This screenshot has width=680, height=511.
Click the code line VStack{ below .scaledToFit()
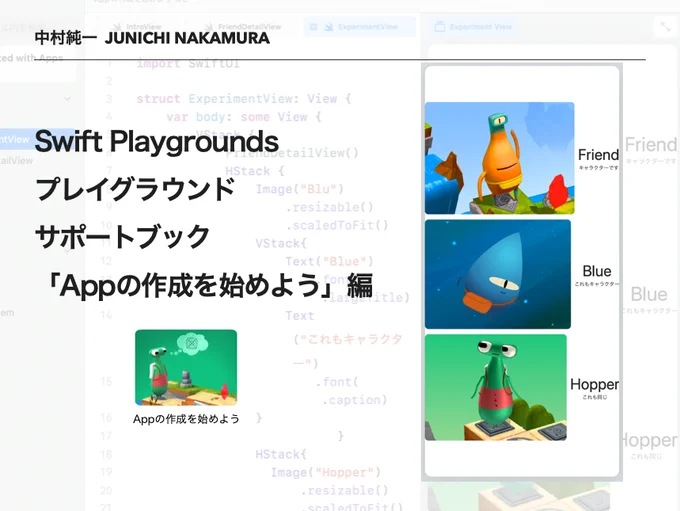pyautogui.click(x=281, y=243)
